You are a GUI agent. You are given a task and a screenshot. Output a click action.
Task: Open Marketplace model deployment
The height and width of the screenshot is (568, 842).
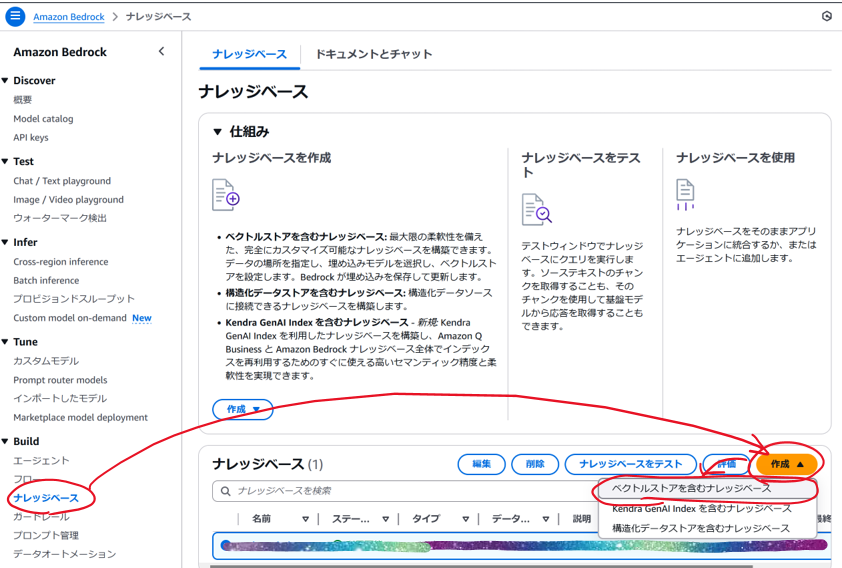tap(81, 418)
